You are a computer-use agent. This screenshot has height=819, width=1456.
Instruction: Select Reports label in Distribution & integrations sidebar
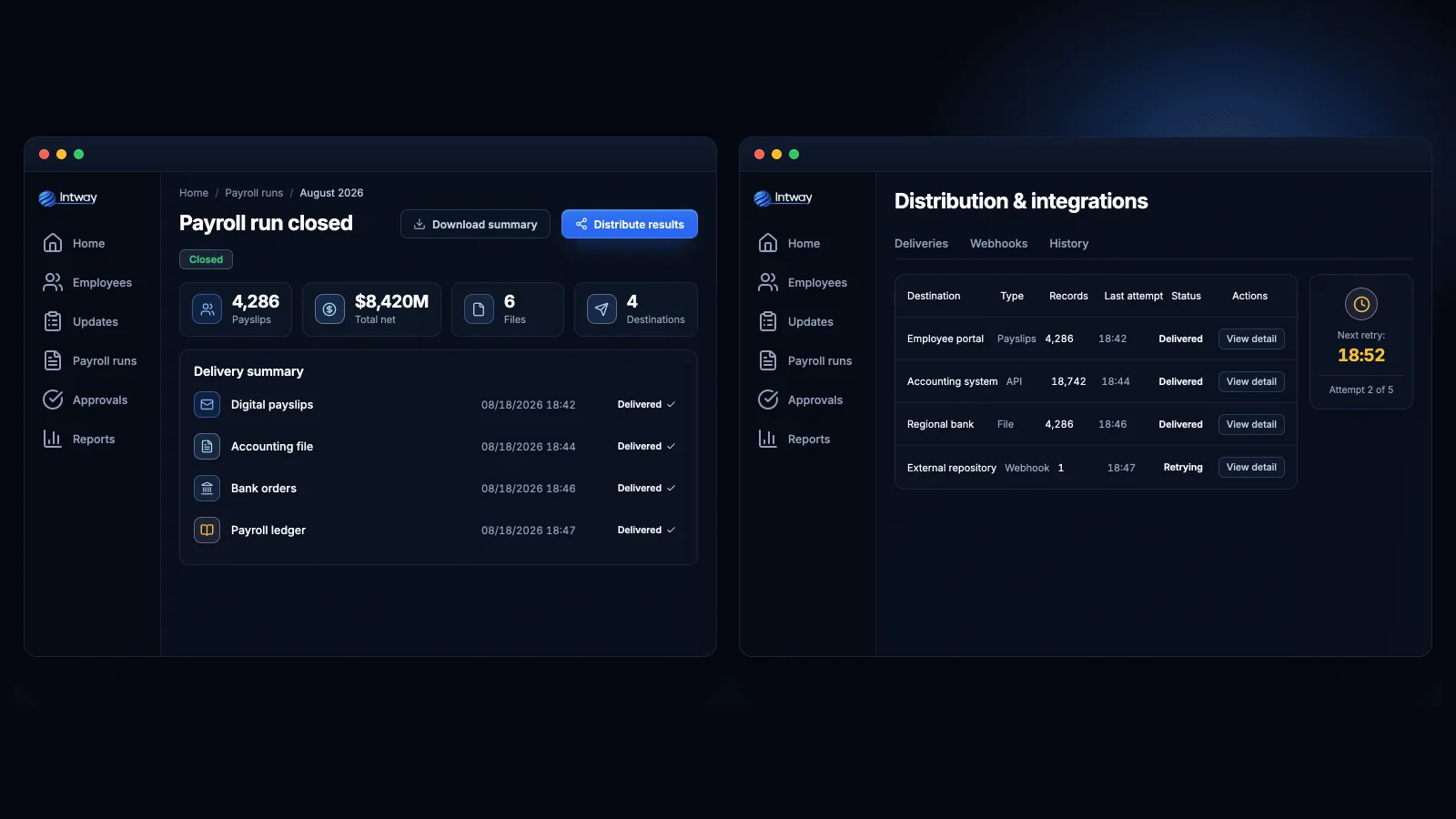click(809, 439)
